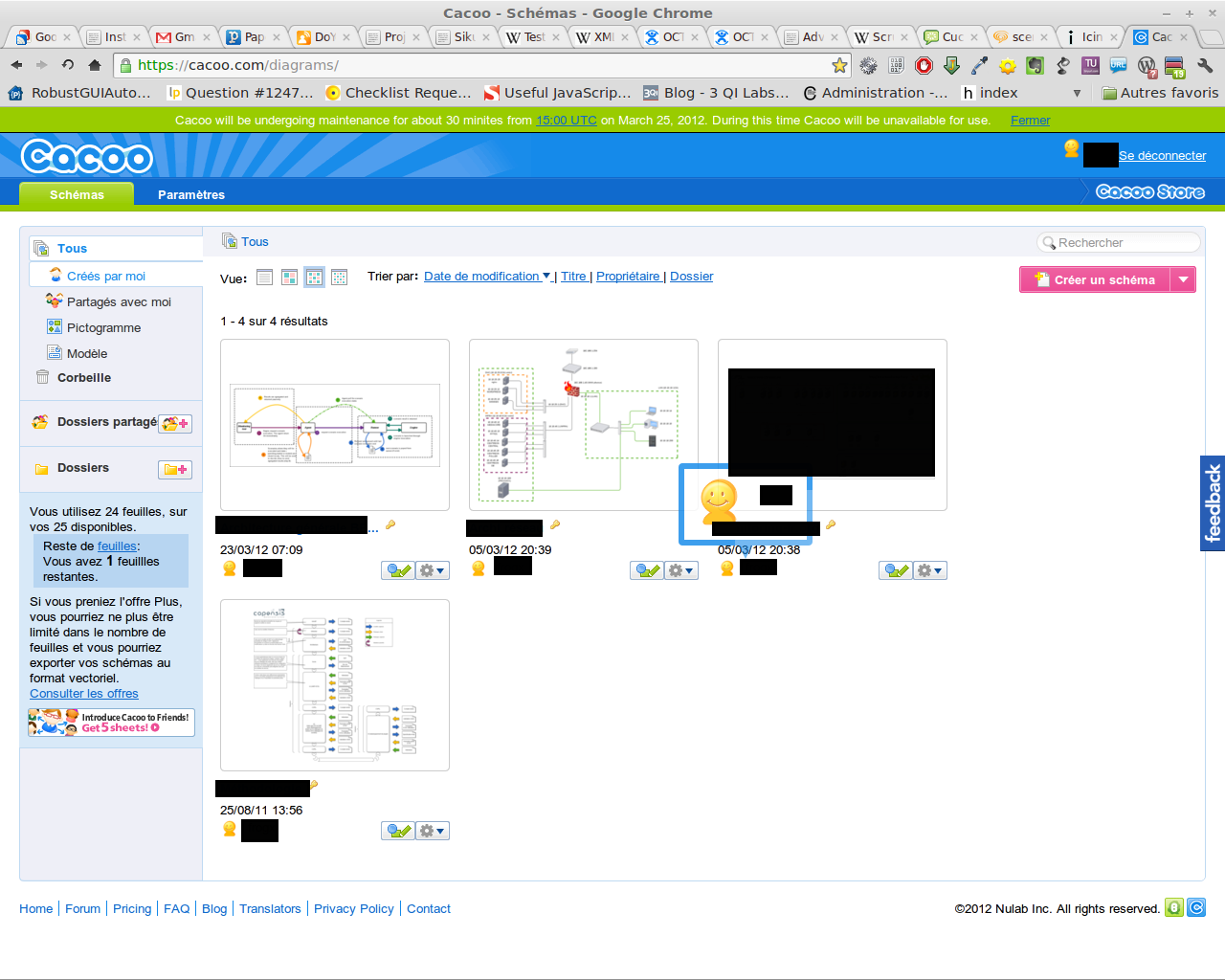1225x980 pixels.
Task: Open Corbeille in the sidebar
Action: pyautogui.click(x=84, y=378)
